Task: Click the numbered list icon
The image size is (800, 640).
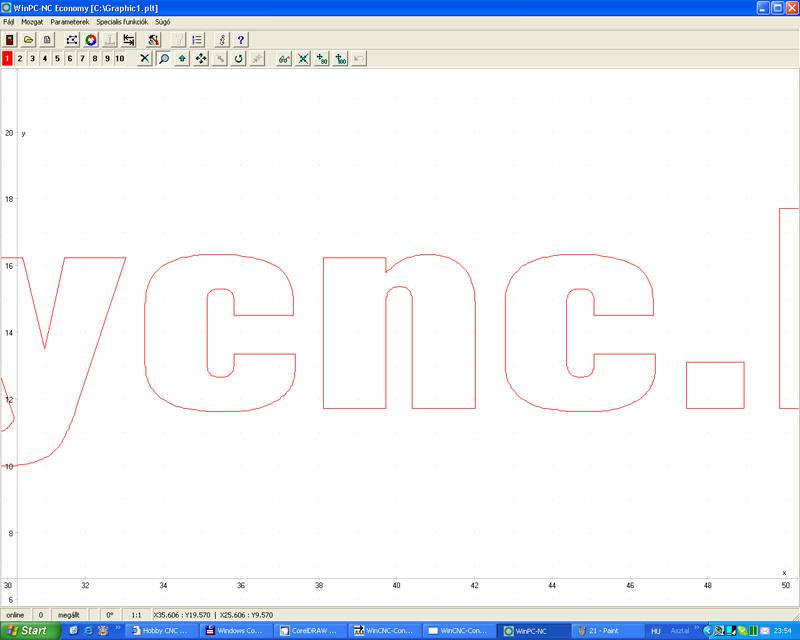Action: point(197,40)
